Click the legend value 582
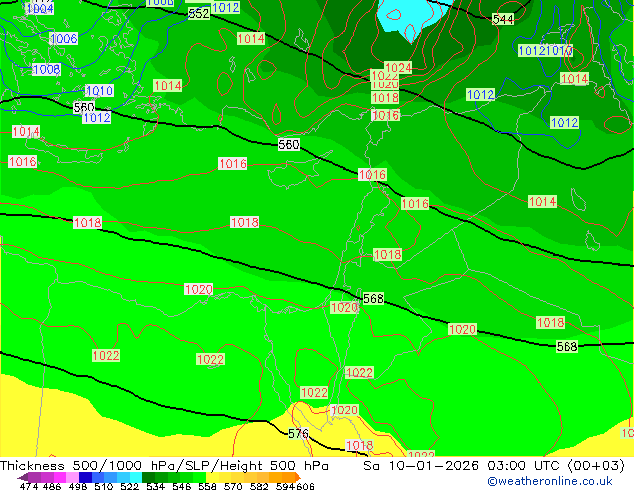634x490 pixels. tap(259, 486)
